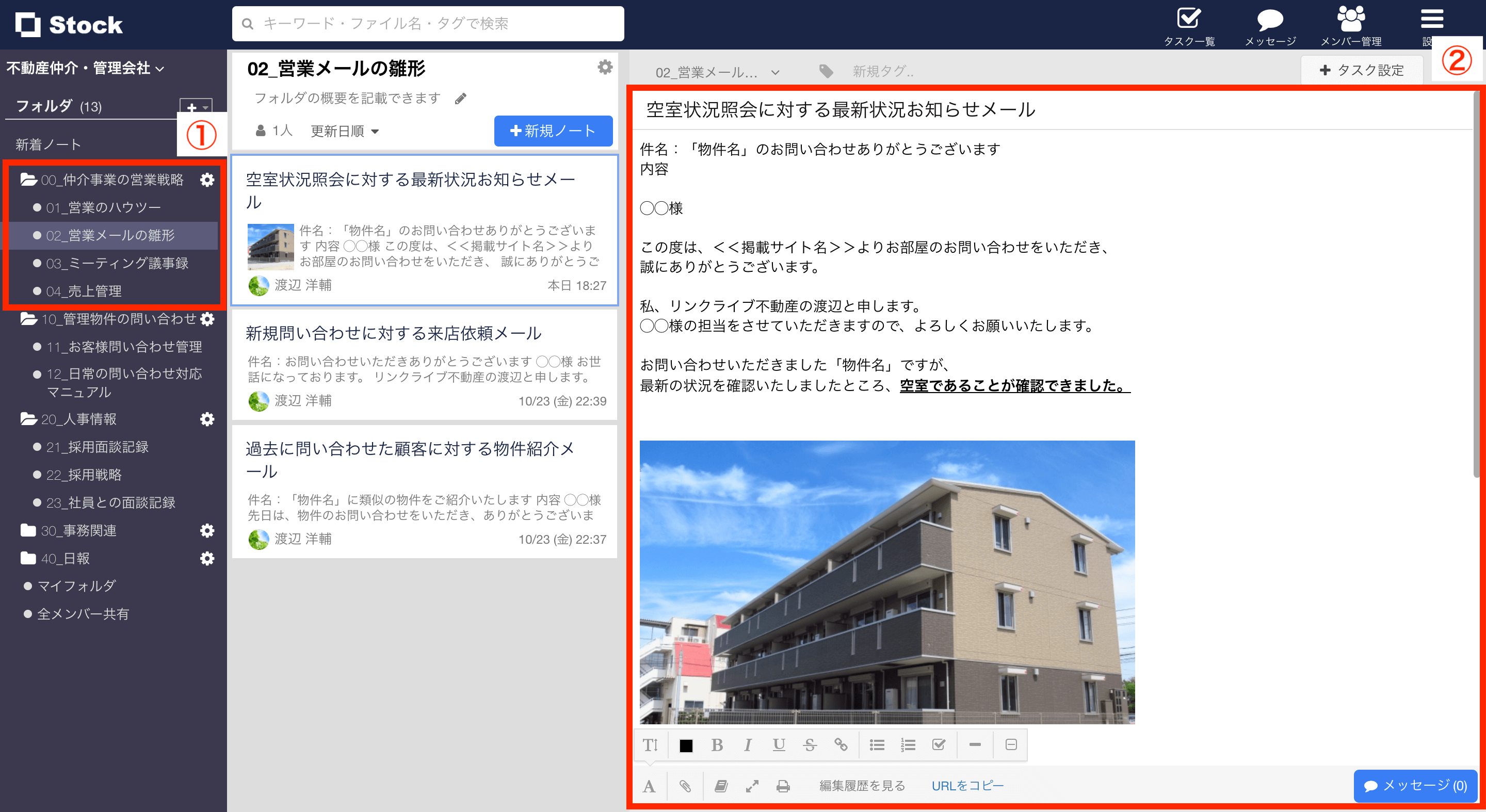The image size is (1486, 812).
Task: Open the 02_営業メール... folder selector dropdown
Action: (717, 72)
